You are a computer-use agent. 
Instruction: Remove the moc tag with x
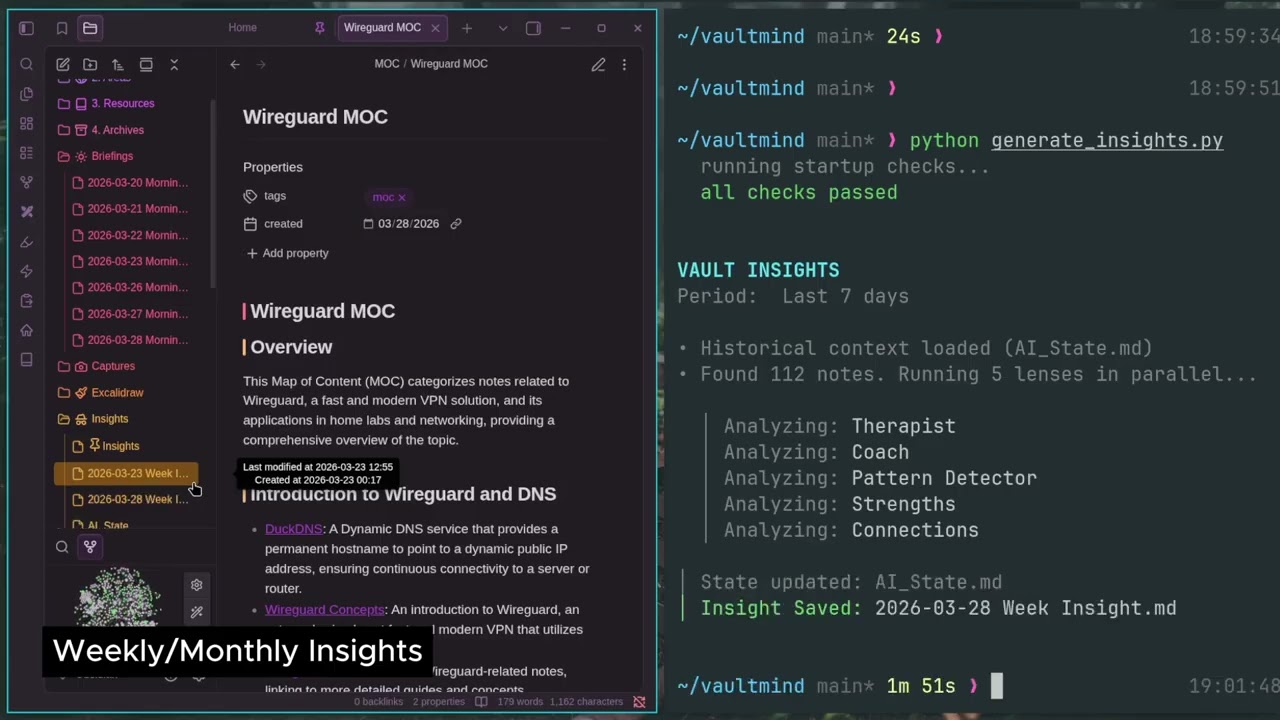tap(402, 197)
